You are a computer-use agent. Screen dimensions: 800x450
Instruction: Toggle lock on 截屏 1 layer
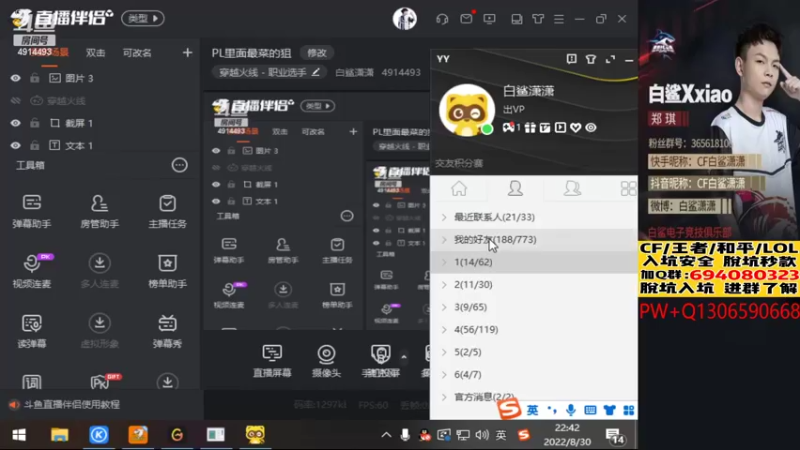(x=35, y=123)
